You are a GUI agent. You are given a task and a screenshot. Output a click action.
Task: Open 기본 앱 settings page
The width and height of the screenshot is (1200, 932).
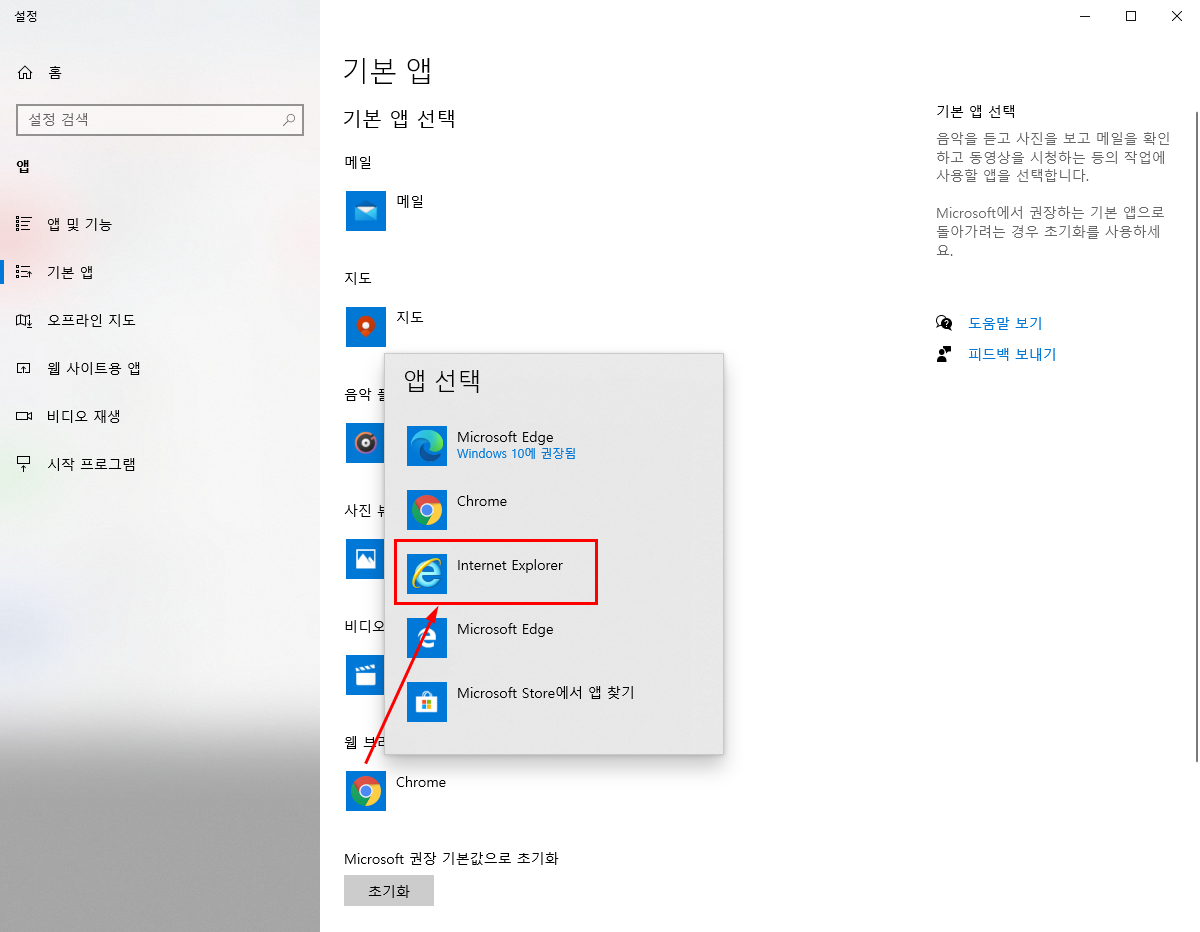[x=160, y=272]
